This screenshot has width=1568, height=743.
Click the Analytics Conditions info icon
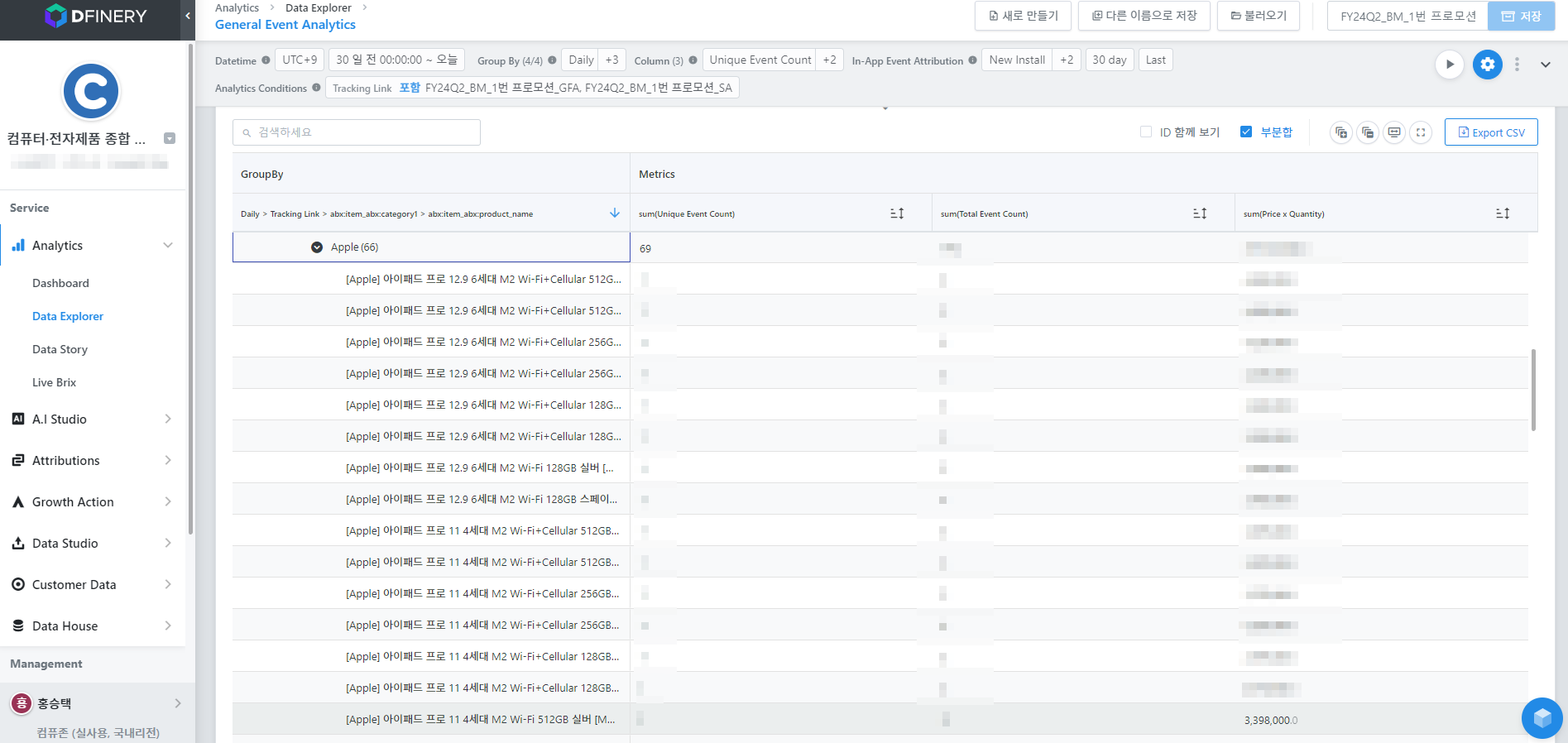coord(316,88)
